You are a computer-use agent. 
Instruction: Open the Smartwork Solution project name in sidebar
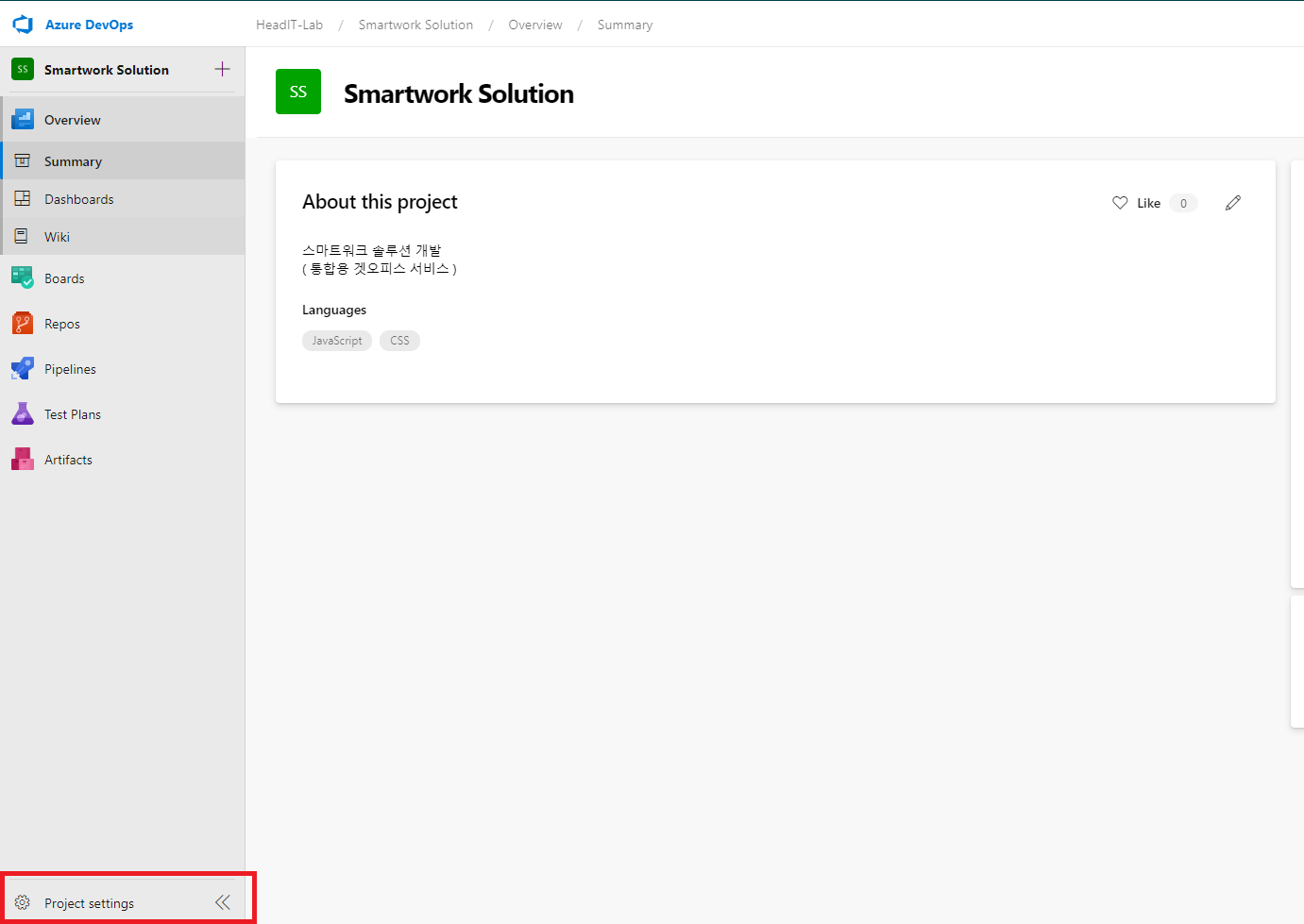[x=107, y=70]
